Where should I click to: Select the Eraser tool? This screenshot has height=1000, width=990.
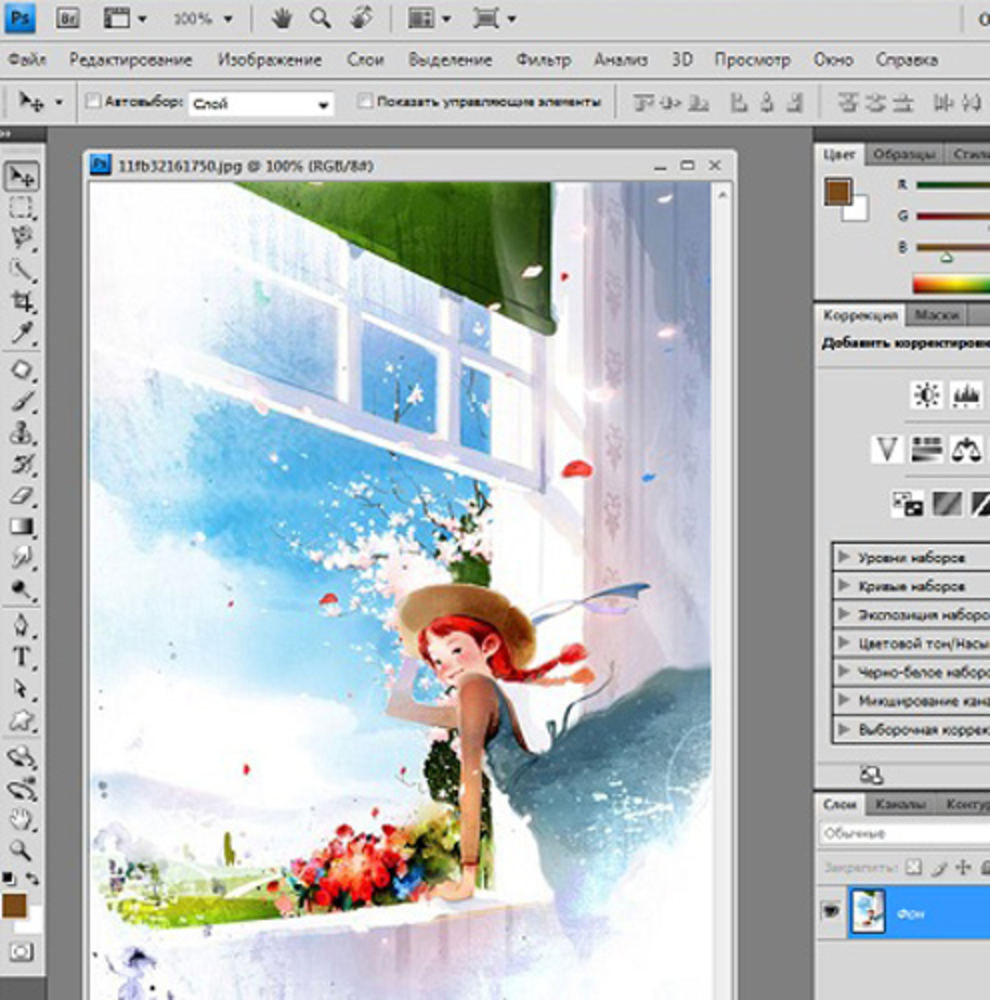[22, 496]
